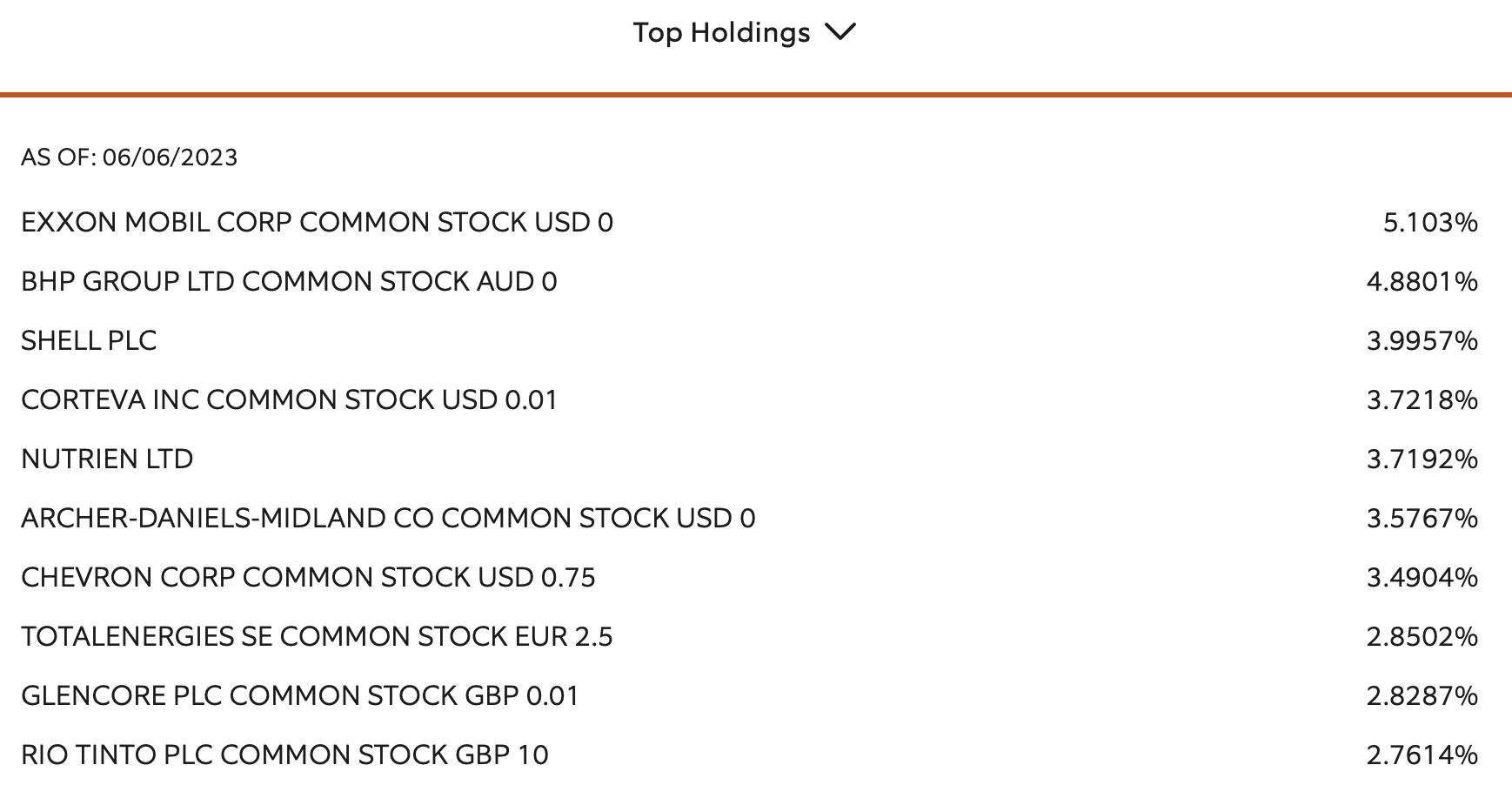Click the 4.8801% BHP weight value

1422,282
